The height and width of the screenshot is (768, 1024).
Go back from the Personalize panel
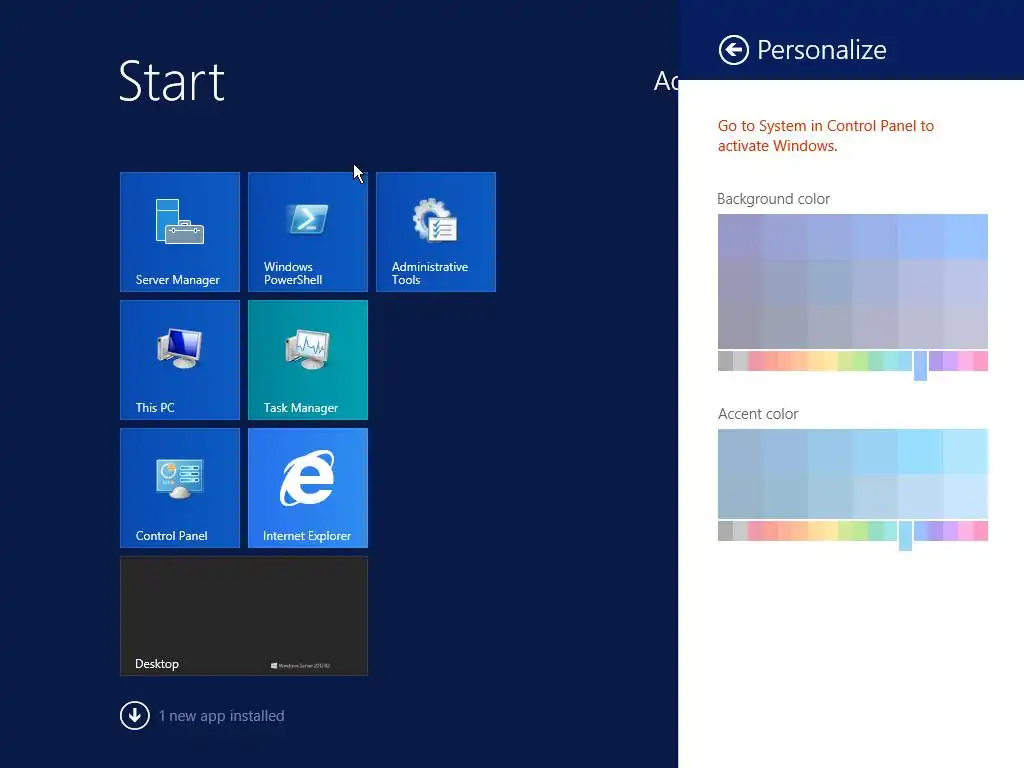click(x=733, y=50)
